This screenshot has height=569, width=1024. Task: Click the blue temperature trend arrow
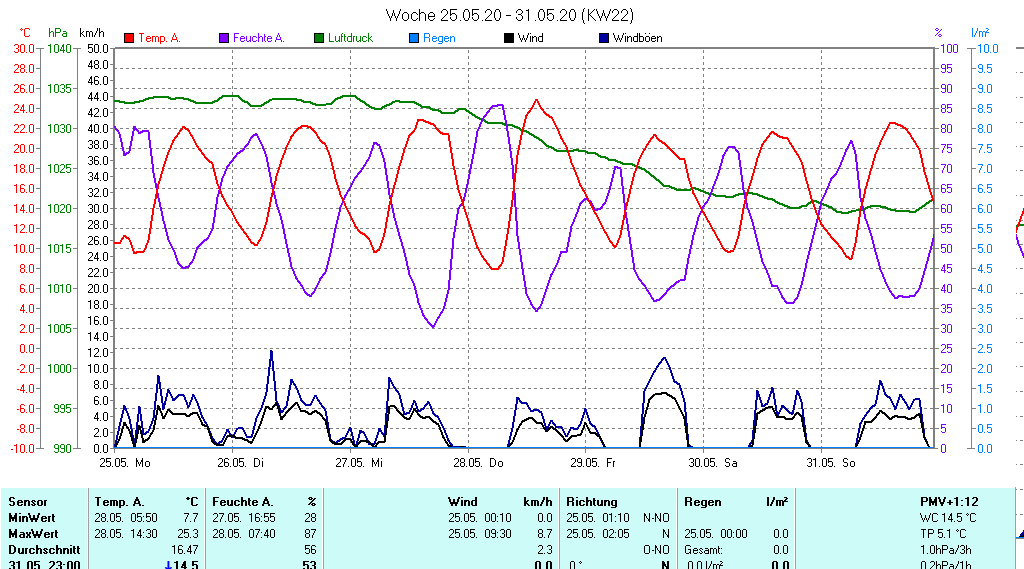pos(168,565)
